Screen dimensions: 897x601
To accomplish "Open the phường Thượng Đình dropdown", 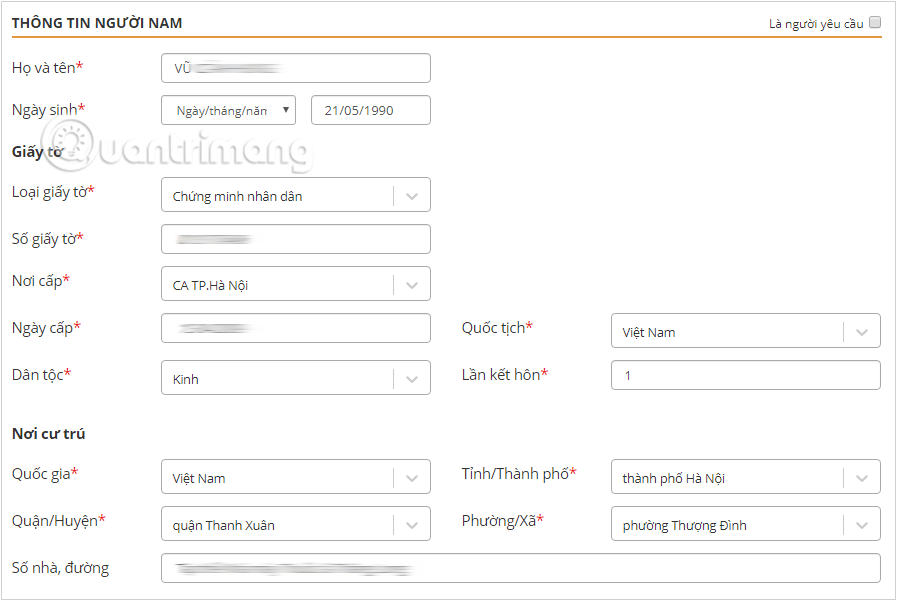I will [x=730, y=523].
